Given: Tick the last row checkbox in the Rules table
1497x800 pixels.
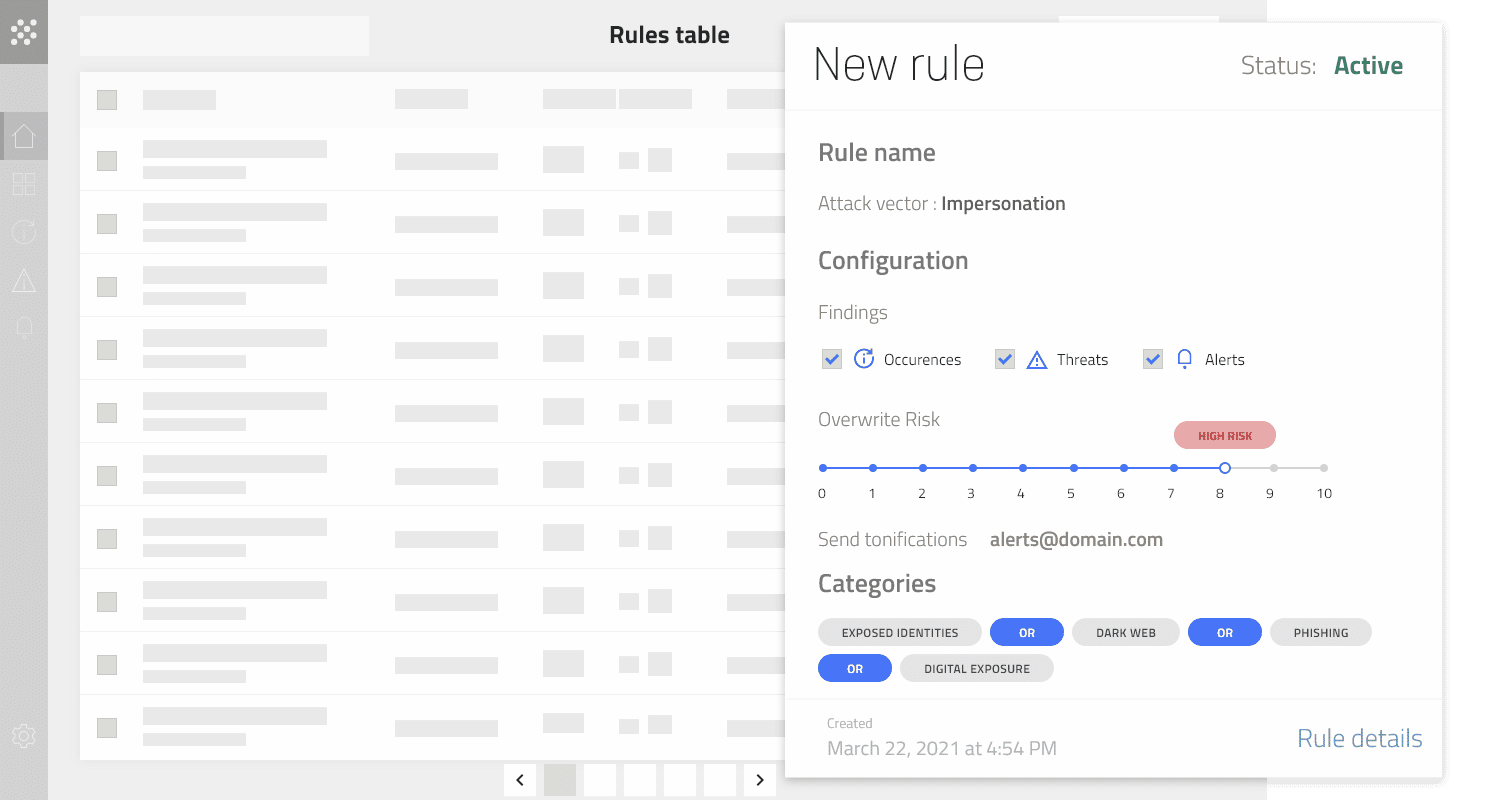Looking at the screenshot, I should click(107, 728).
